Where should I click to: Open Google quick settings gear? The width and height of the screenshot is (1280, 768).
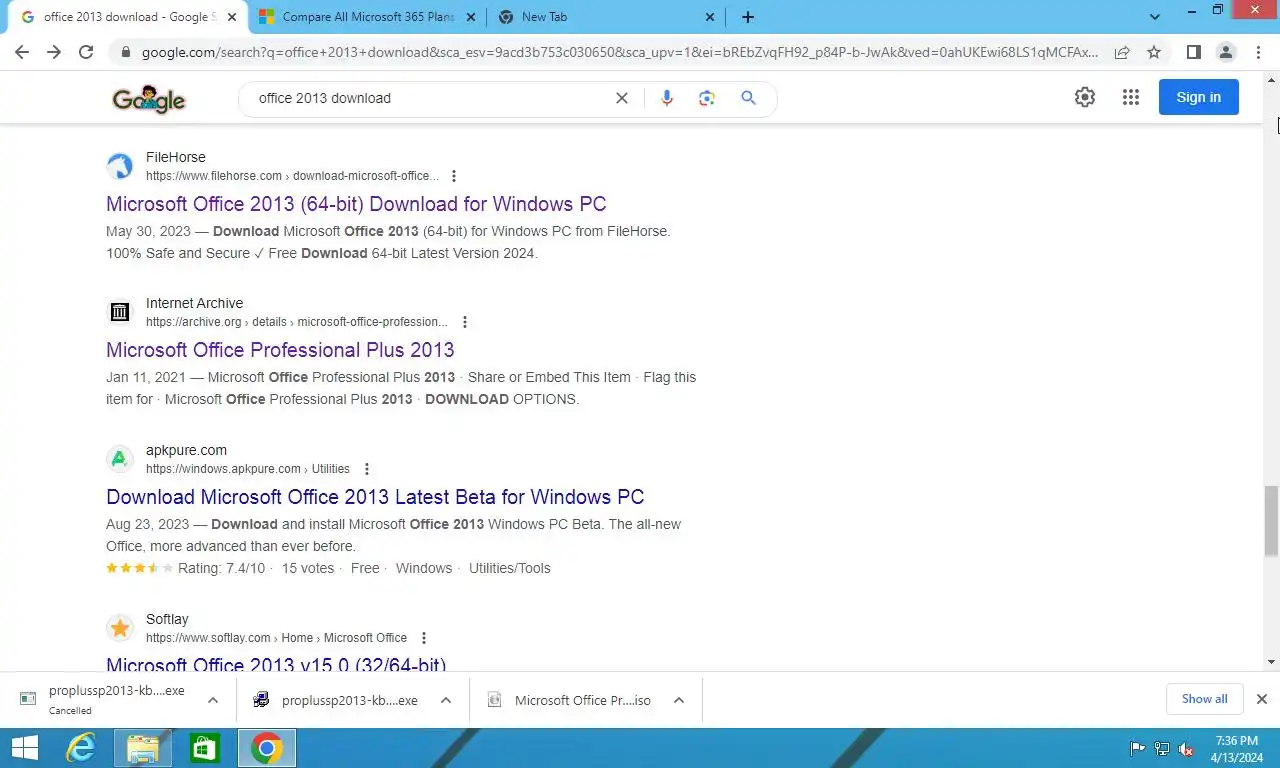click(1085, 97)
